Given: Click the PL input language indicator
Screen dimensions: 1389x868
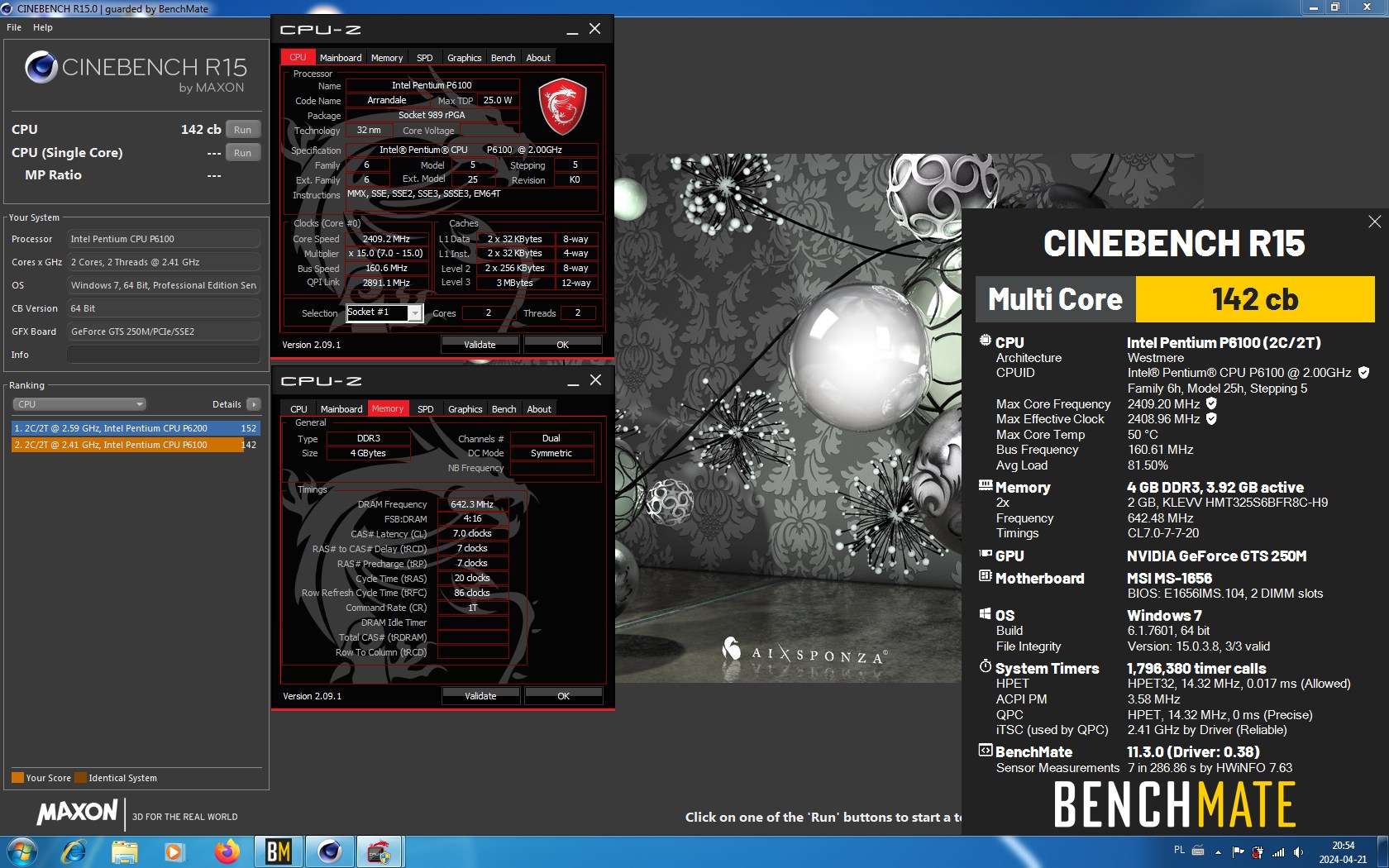Looking at the screenshot, I should point(1179,850).
